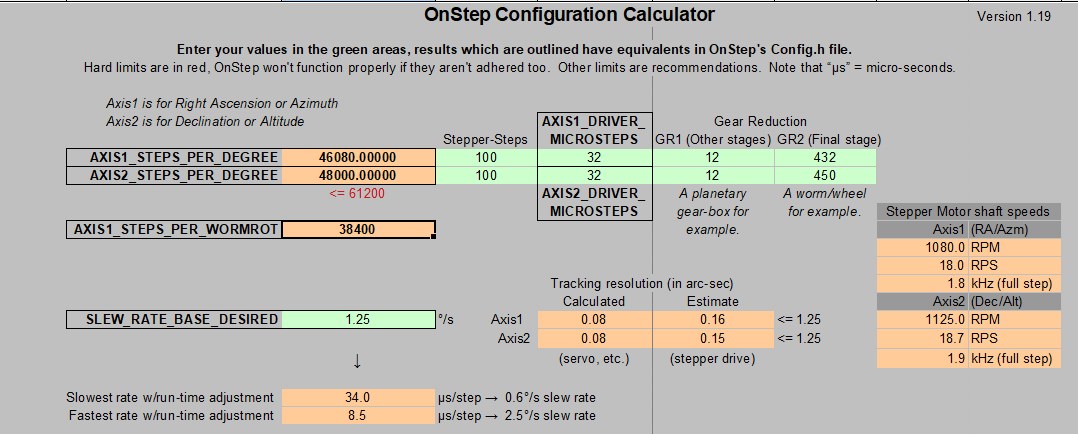Click the AXIS2_DRIVER_MICROSTEPS label box
The width and height of the screenshot is (1078, 434).
click(594, 202)
